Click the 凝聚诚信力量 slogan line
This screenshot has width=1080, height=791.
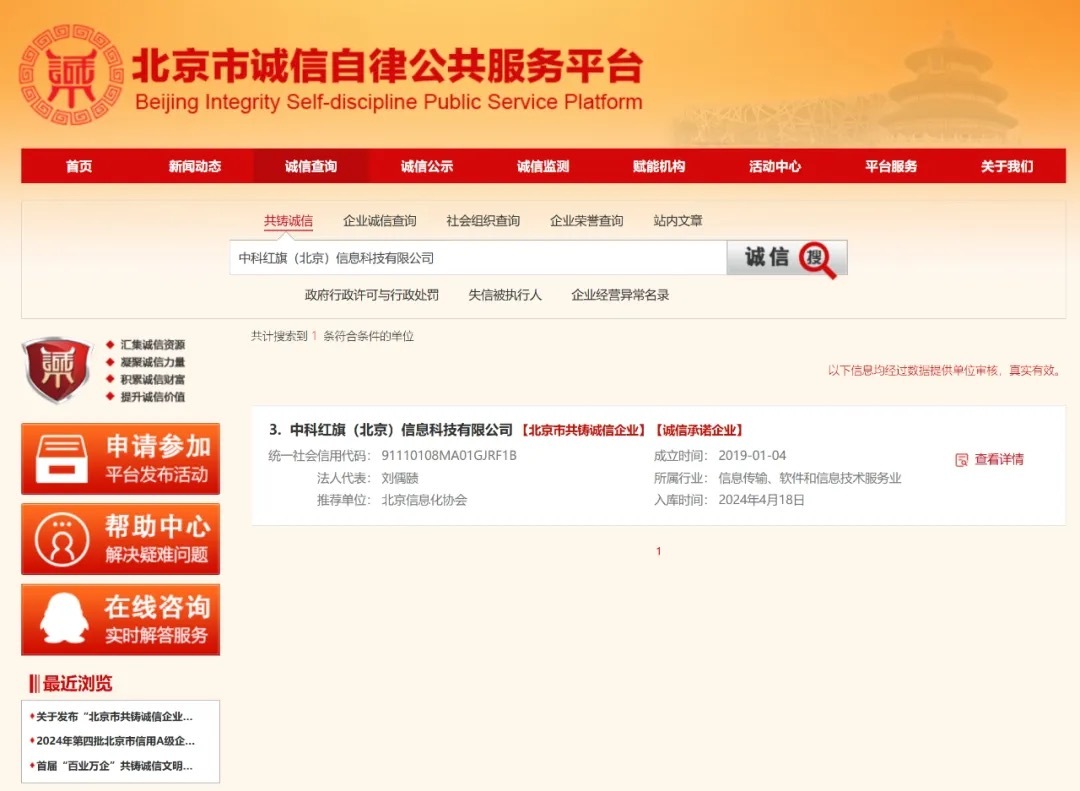[x=153, y=362]
